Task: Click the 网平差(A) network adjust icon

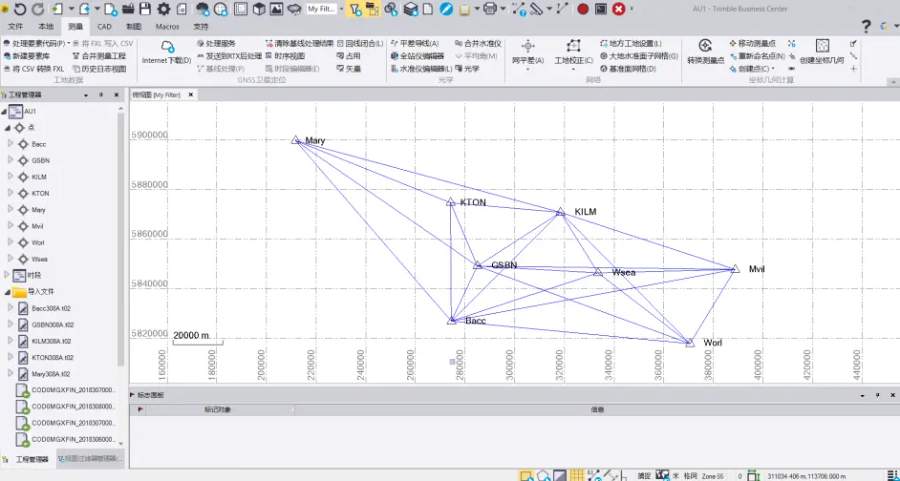Action: pyautogui.click(x=528, y=46)
